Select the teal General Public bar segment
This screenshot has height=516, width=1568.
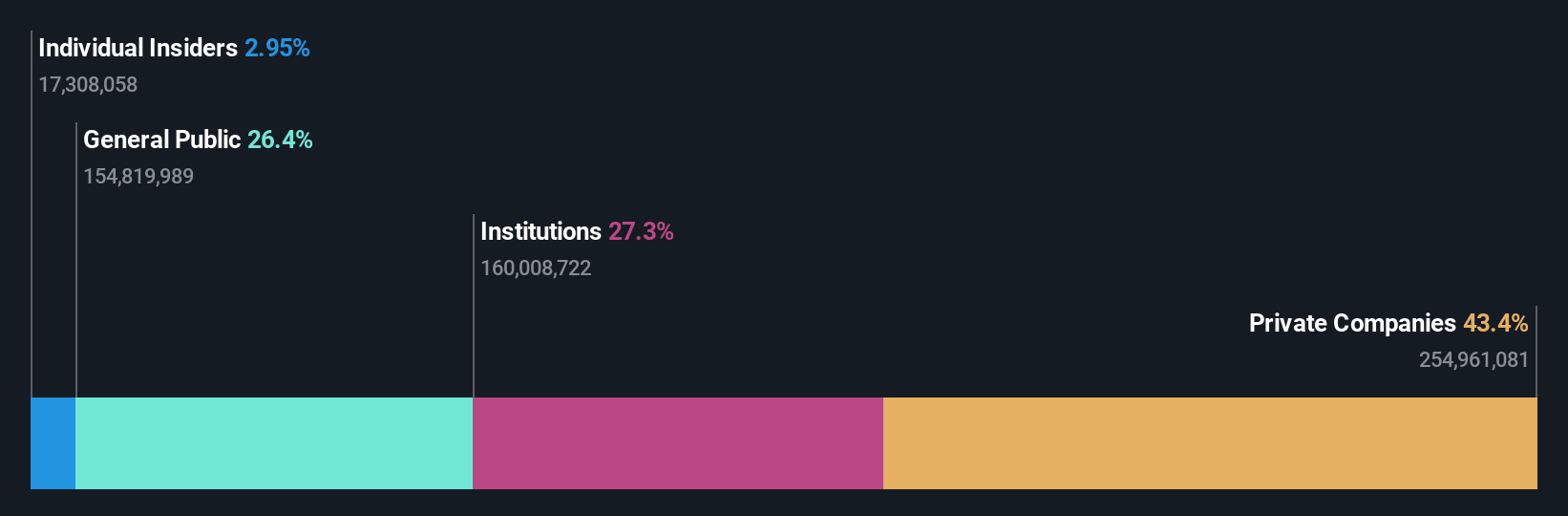click(x=274, y=443)
